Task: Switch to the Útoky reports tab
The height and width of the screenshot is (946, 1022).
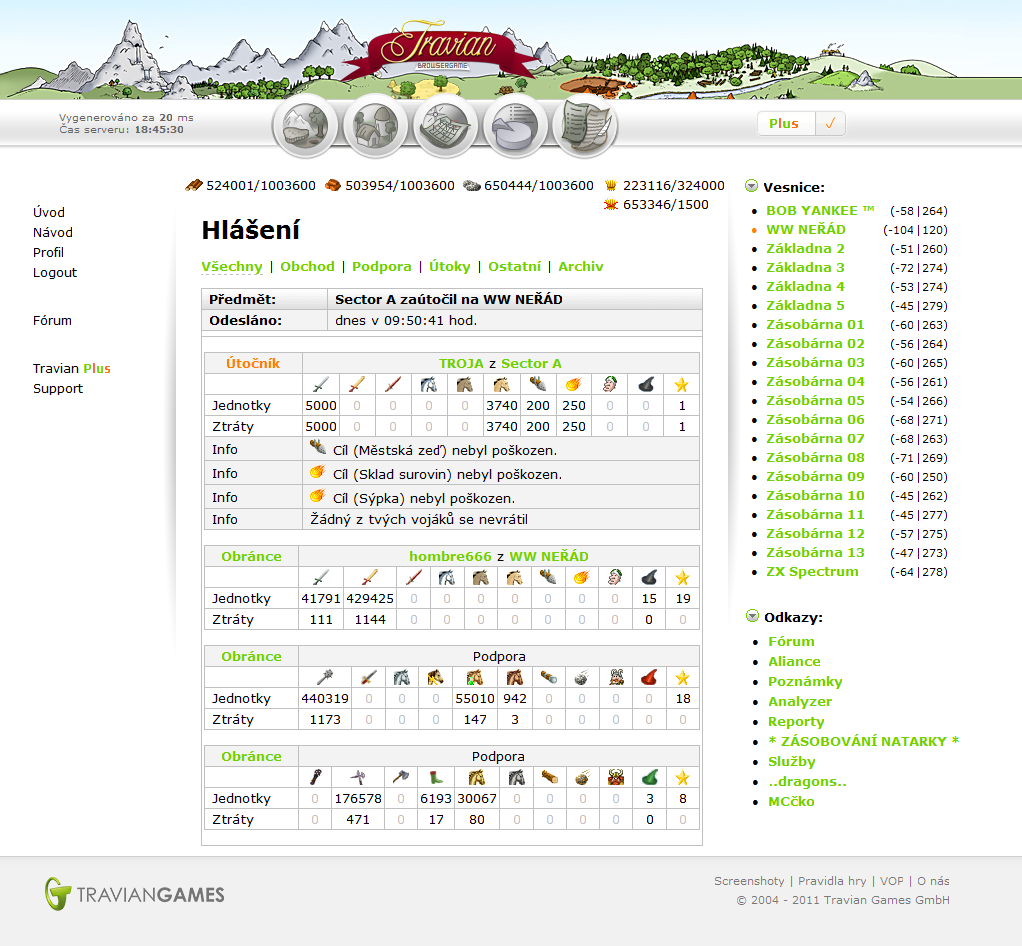Action: point(449,267)
